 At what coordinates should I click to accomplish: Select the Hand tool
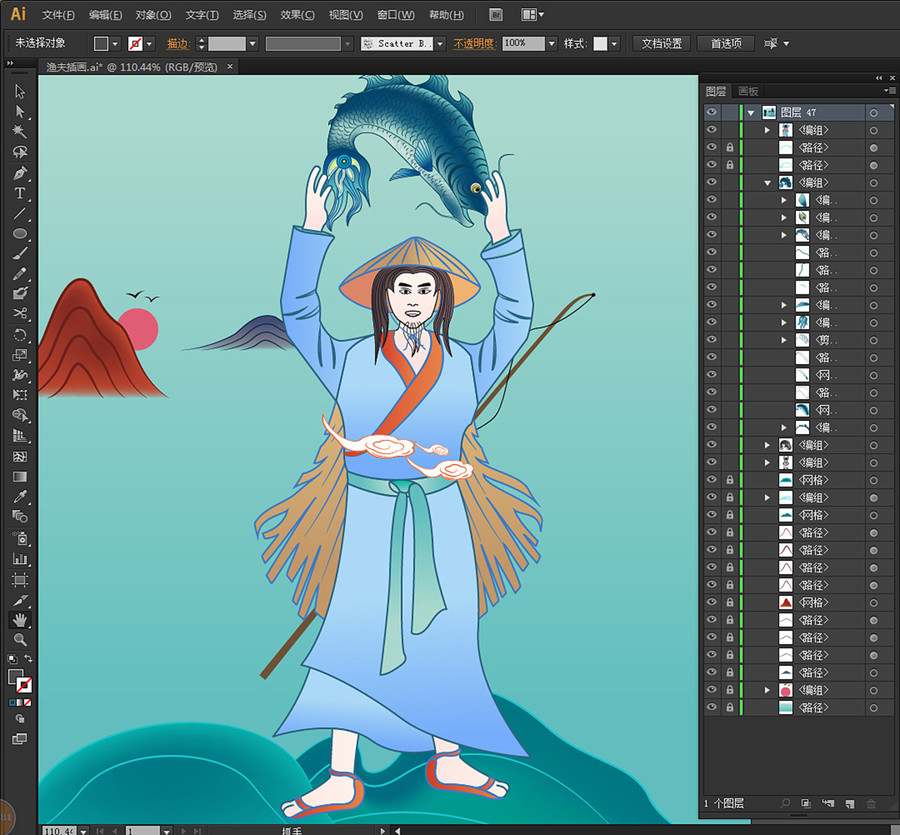20,620
